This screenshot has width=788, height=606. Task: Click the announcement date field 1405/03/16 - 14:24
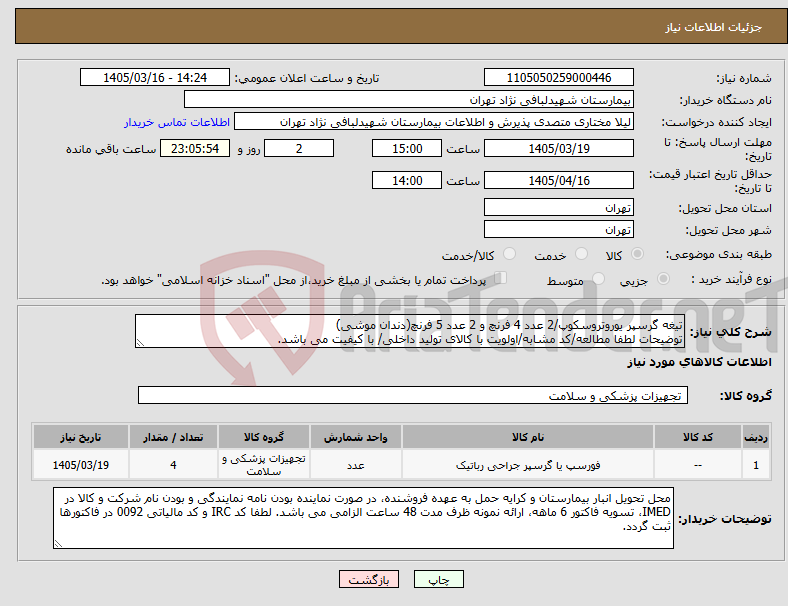pos(155,77)
